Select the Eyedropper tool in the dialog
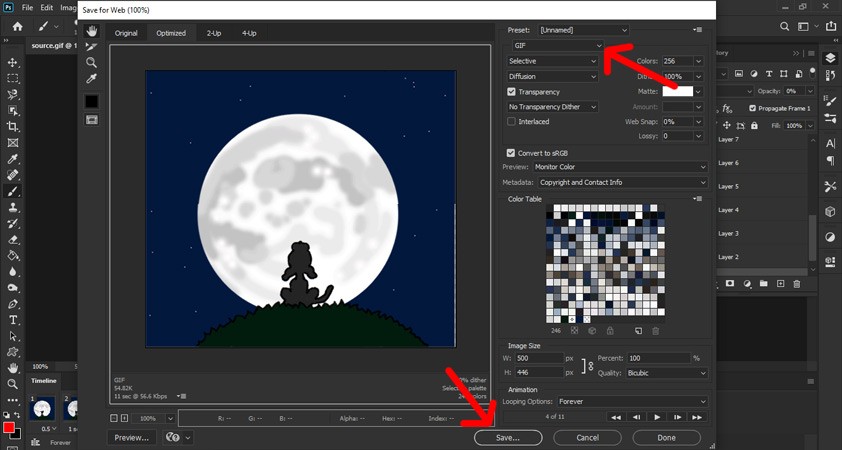842x450 pixels. [92, 78]
